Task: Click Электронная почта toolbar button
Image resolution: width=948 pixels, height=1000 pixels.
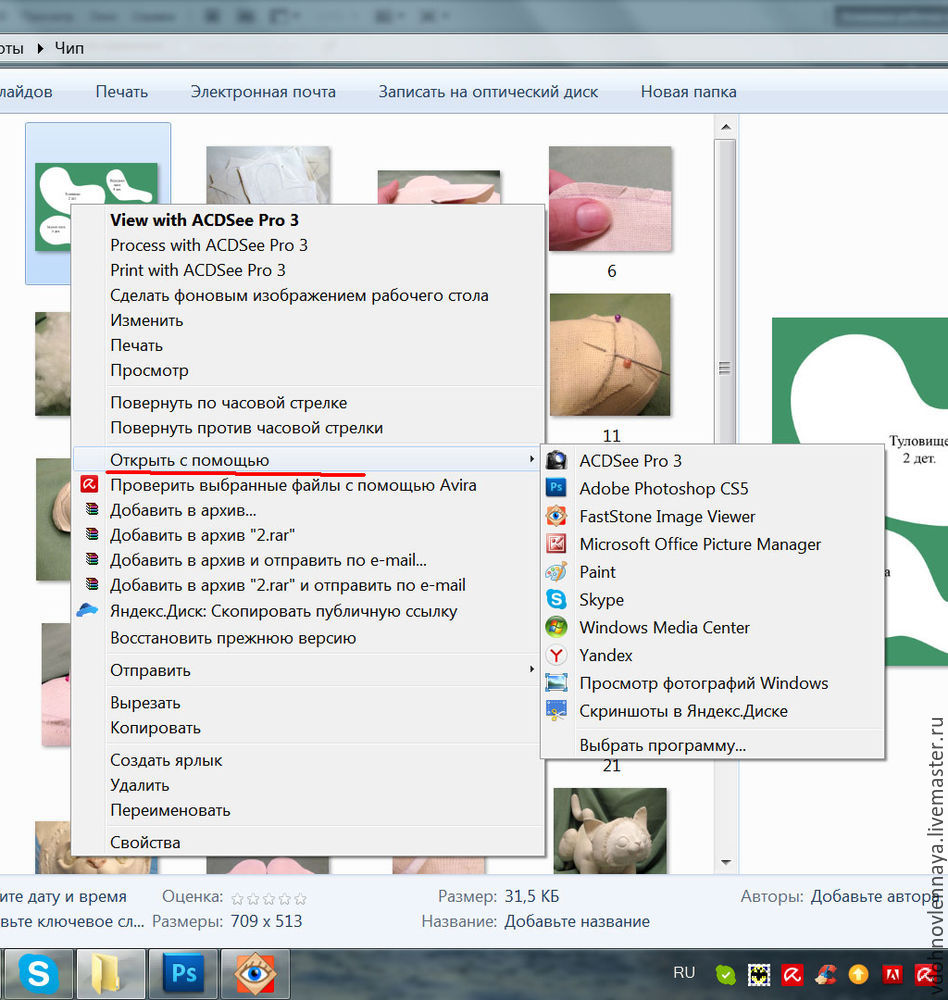Action: click(x=263, y=92)
